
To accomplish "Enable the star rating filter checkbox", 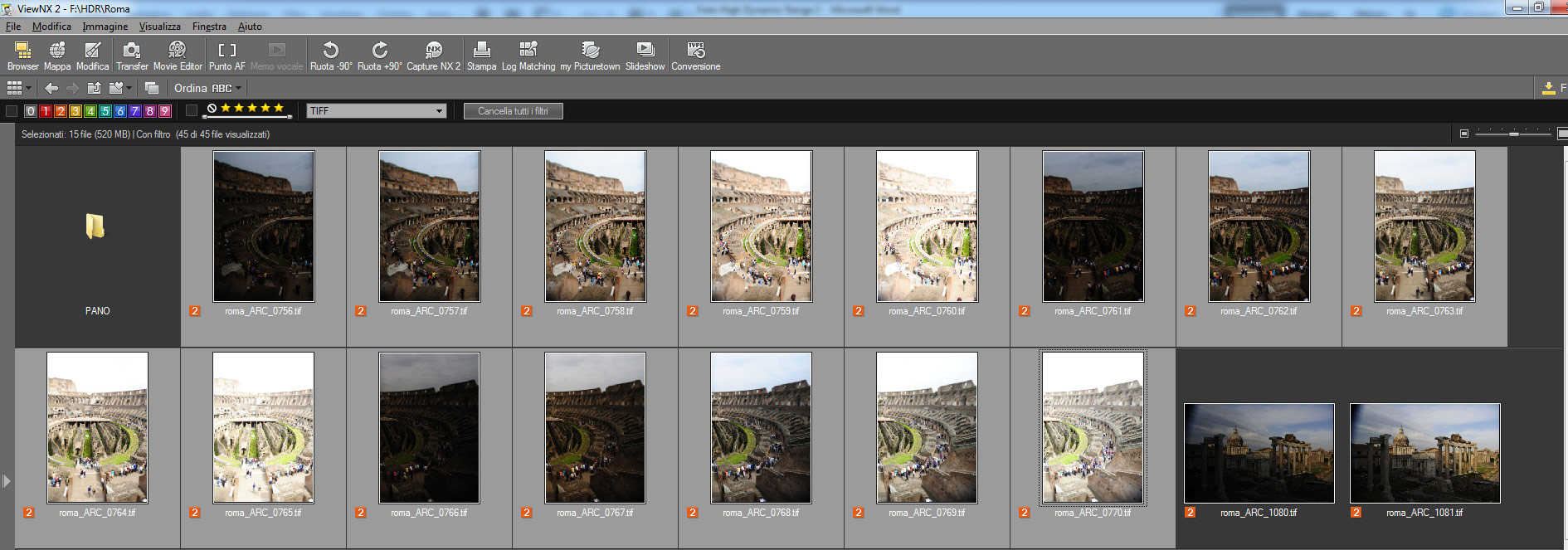I will tap(192, 110).
